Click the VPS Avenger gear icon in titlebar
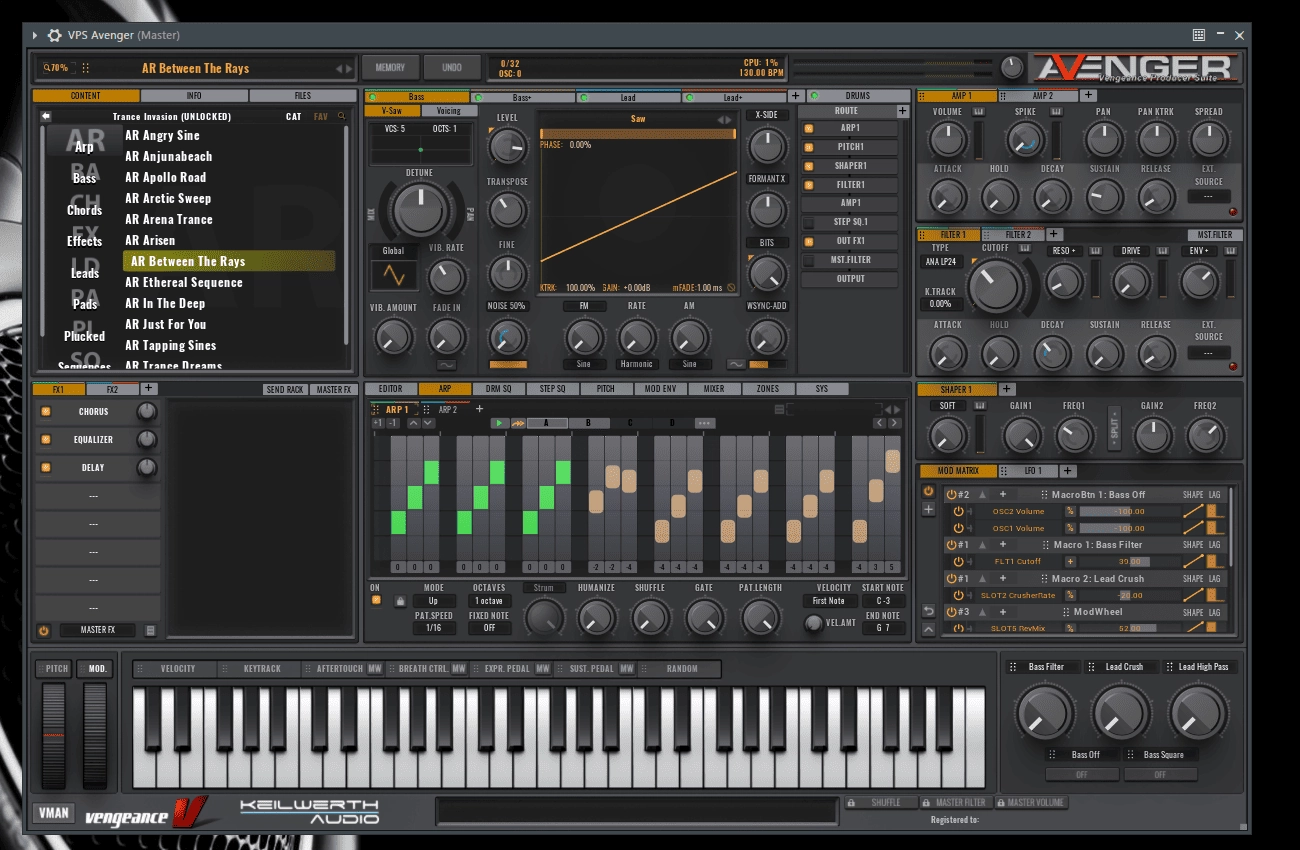The height and width of the screenshot is (850, 1300). point(55,35)
